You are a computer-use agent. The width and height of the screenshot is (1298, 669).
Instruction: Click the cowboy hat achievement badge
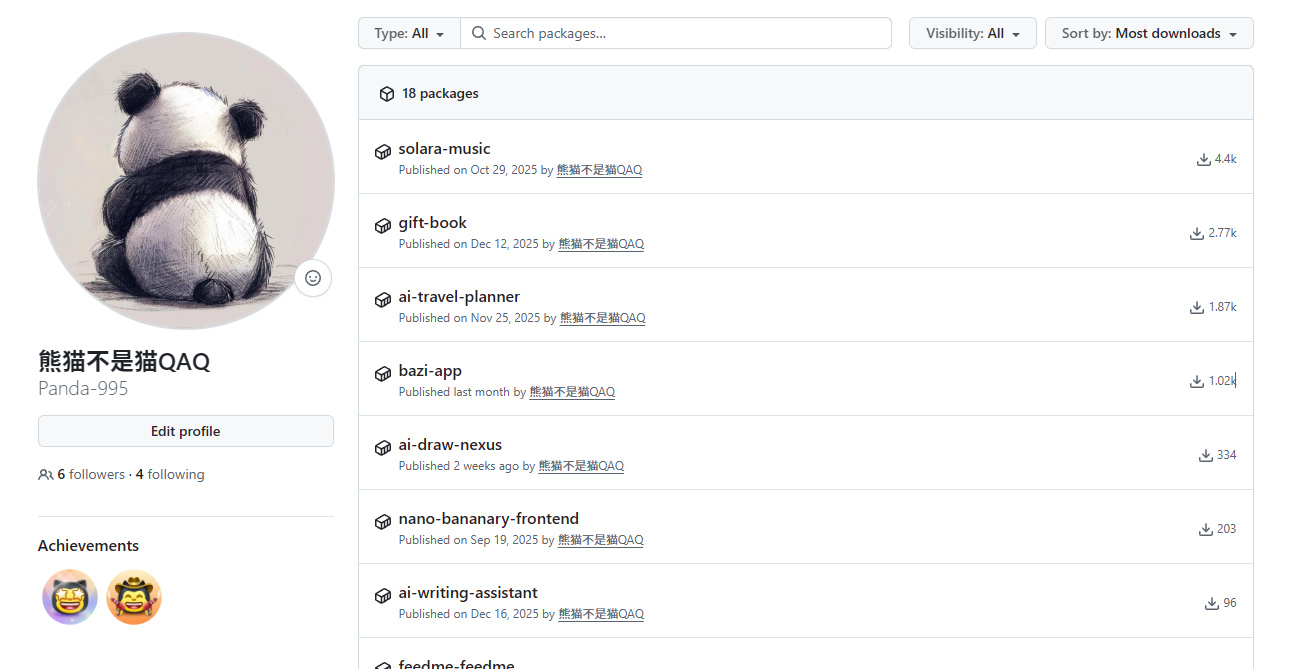134,597
